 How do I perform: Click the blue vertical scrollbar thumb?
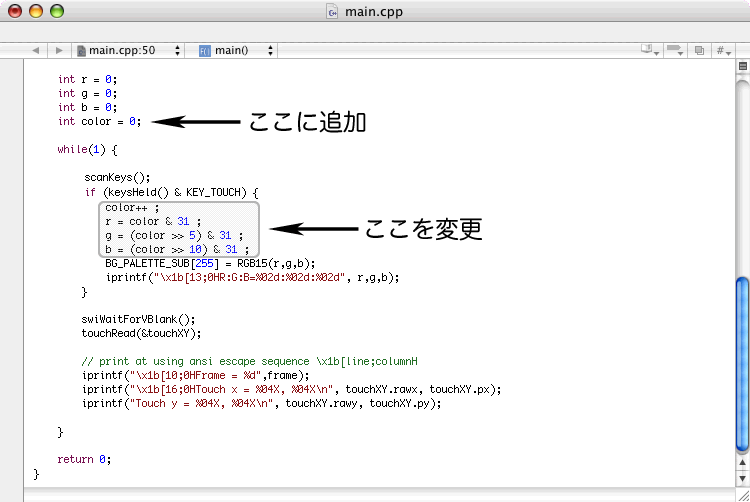click(742, 362)
